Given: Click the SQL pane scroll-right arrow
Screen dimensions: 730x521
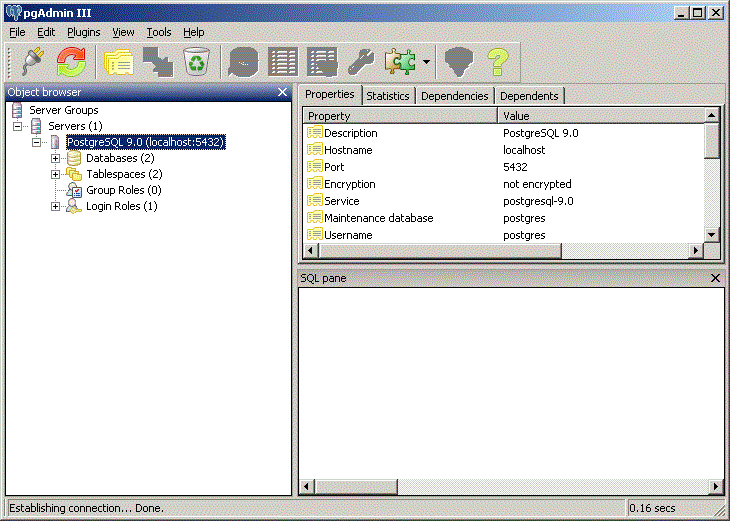Looking at the screenshot, I should pos(716,487).
